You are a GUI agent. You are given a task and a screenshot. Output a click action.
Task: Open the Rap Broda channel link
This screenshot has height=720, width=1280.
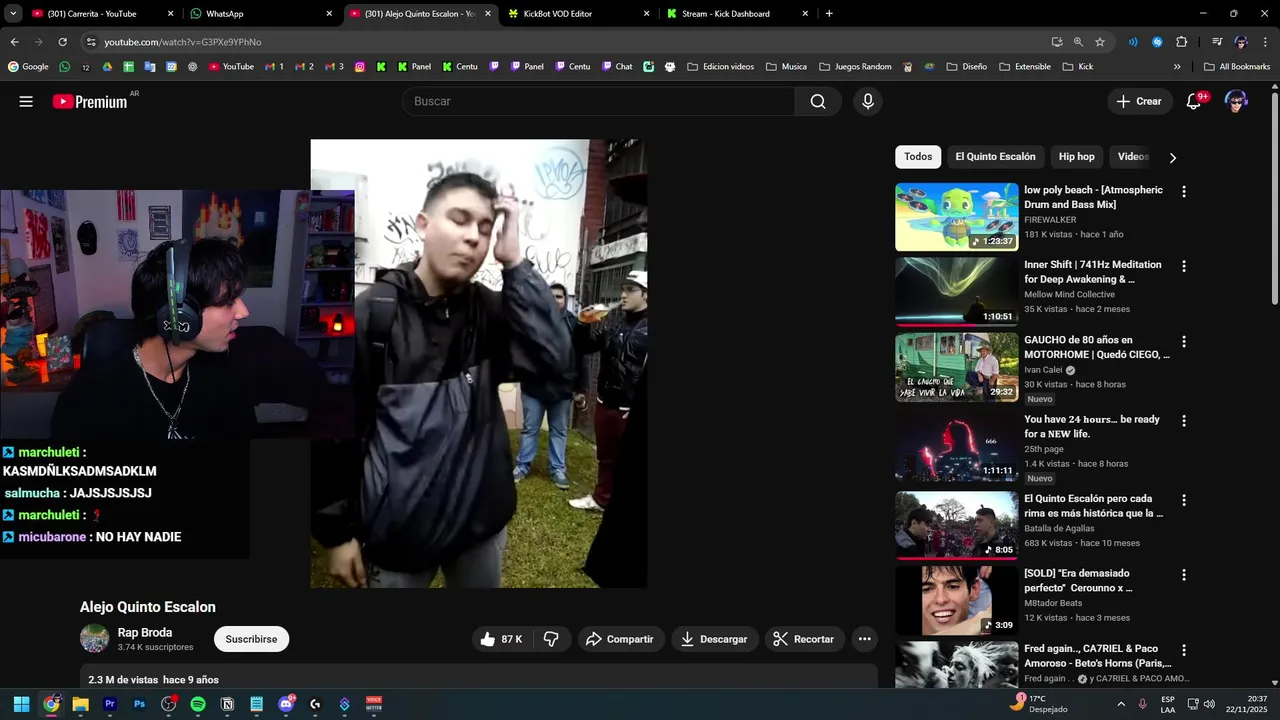click(145, 633)
